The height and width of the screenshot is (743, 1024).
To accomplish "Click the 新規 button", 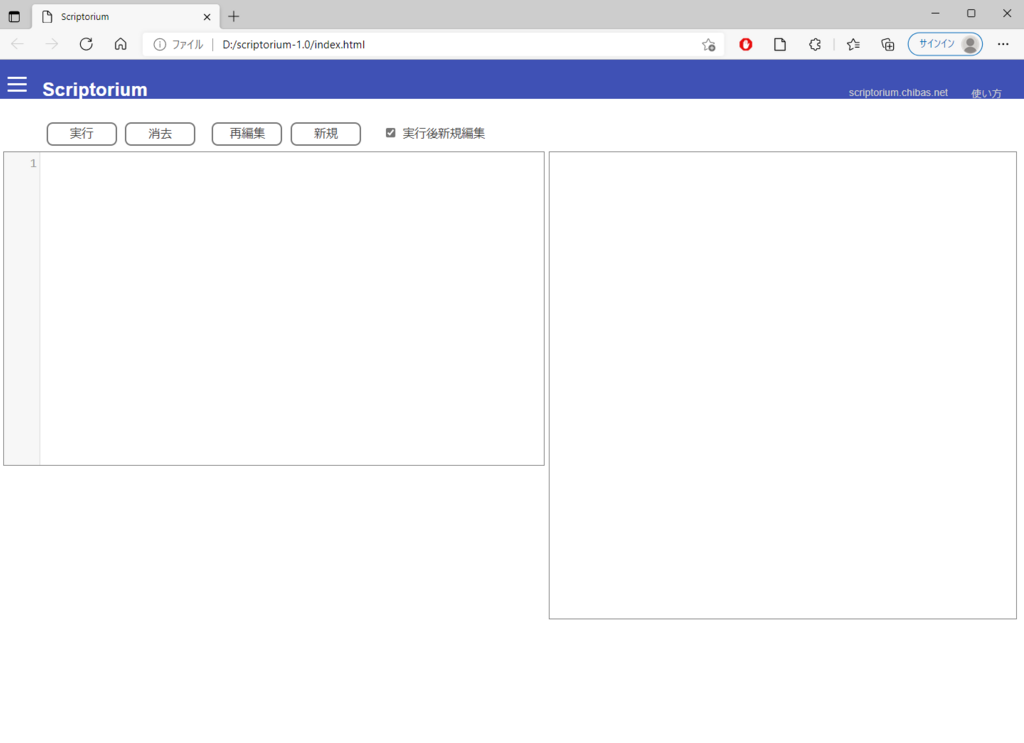I will tap(325, 134).
